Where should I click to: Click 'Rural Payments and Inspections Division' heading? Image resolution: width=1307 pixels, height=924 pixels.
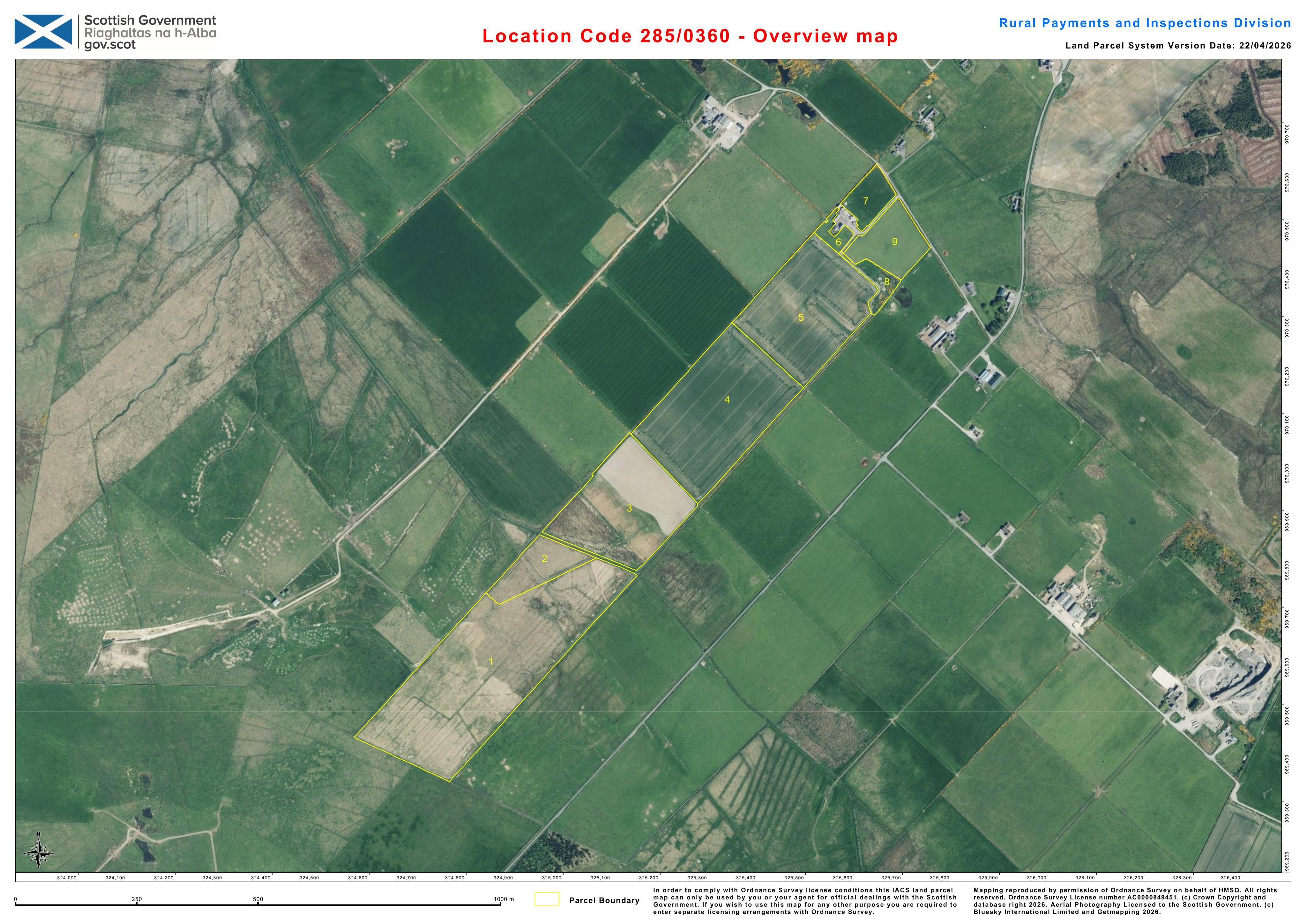tap(1145, 23)
